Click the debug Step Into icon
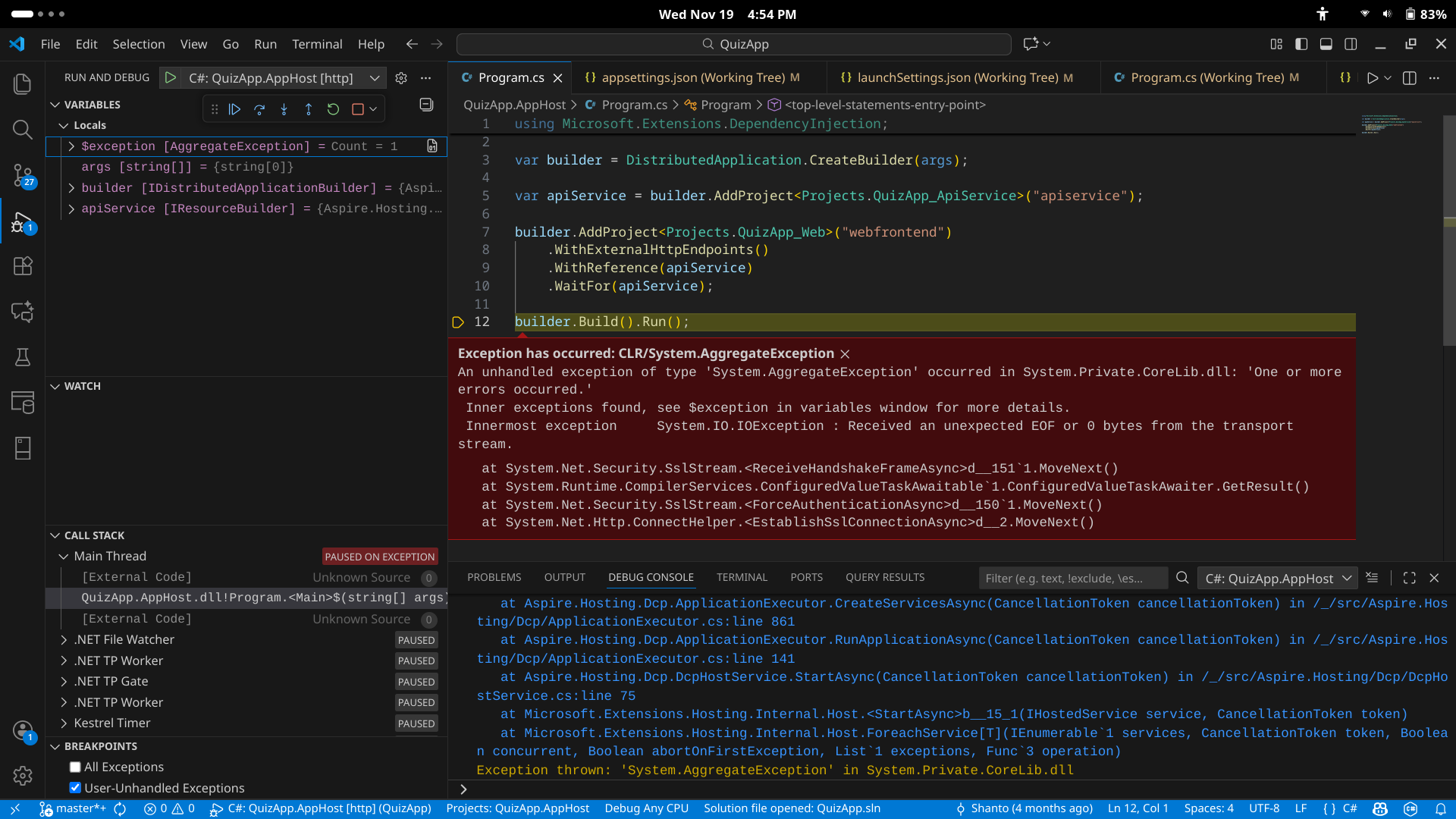 point(284,109)
